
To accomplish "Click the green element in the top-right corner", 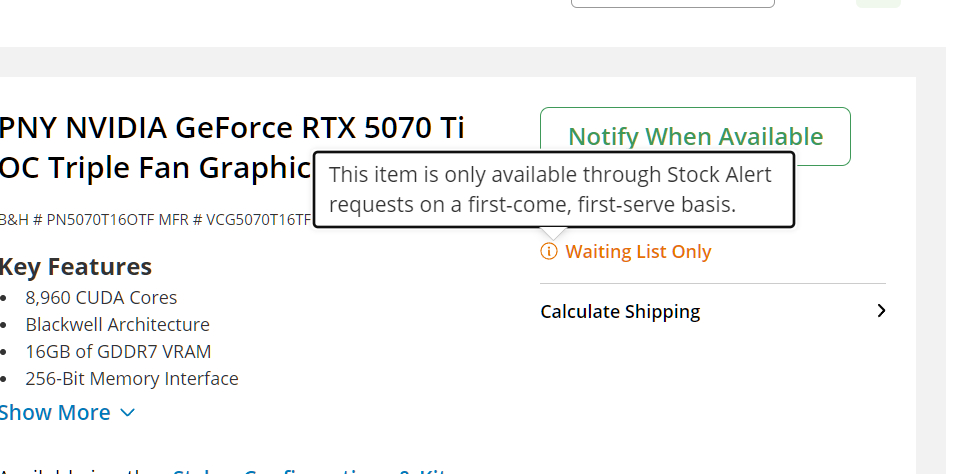I will click(878, 3).
